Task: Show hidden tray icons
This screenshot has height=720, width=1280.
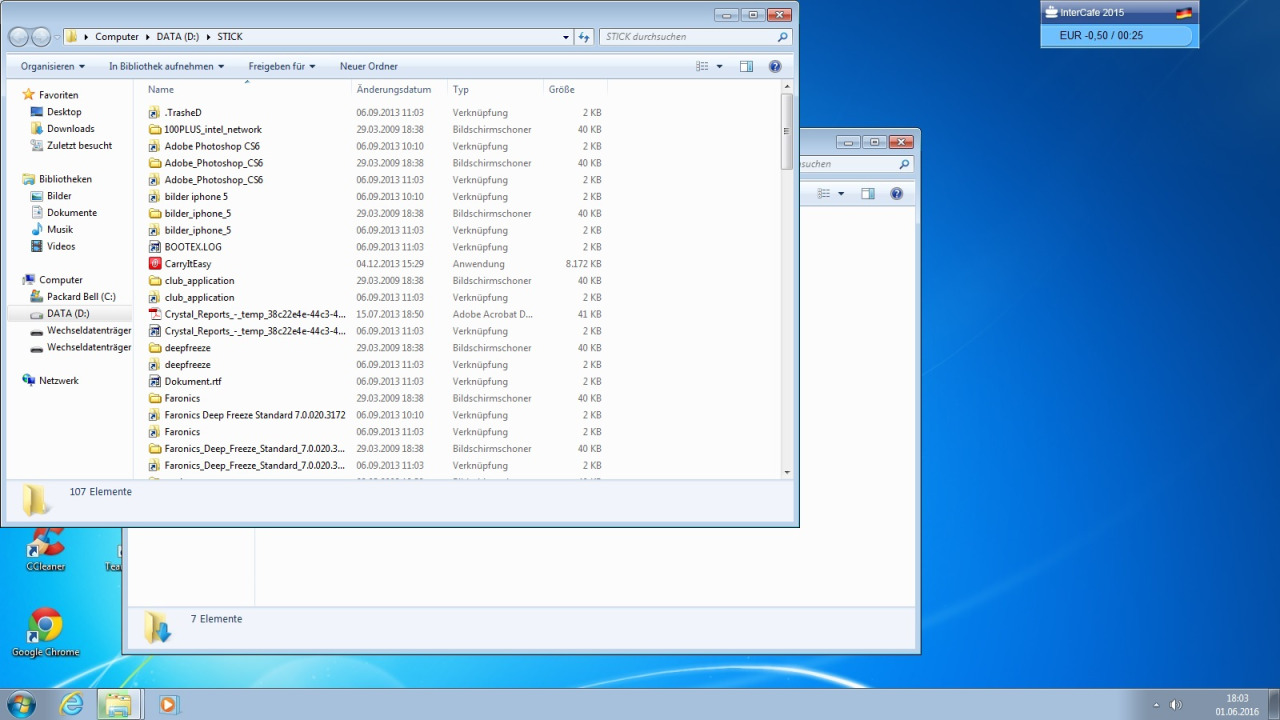Action: point(1156,705)
